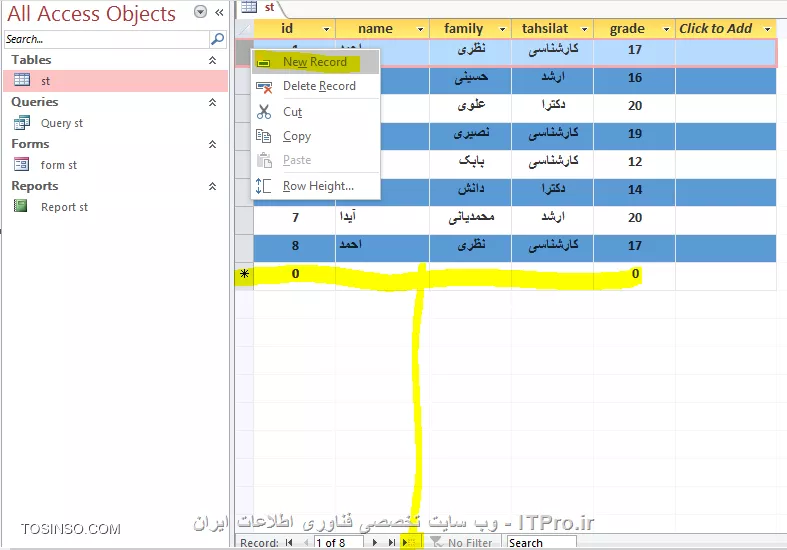Click datasheet icon on the st tab

tap(249, 7)
